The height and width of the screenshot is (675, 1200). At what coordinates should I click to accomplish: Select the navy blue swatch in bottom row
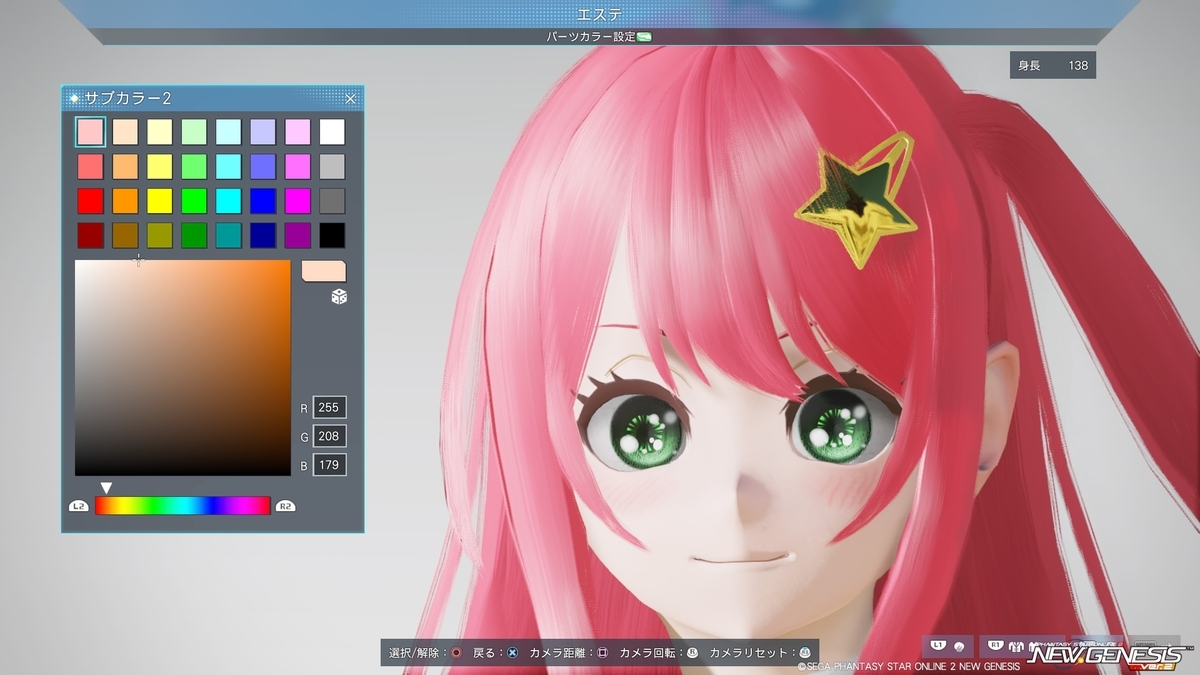pos(263,235)
